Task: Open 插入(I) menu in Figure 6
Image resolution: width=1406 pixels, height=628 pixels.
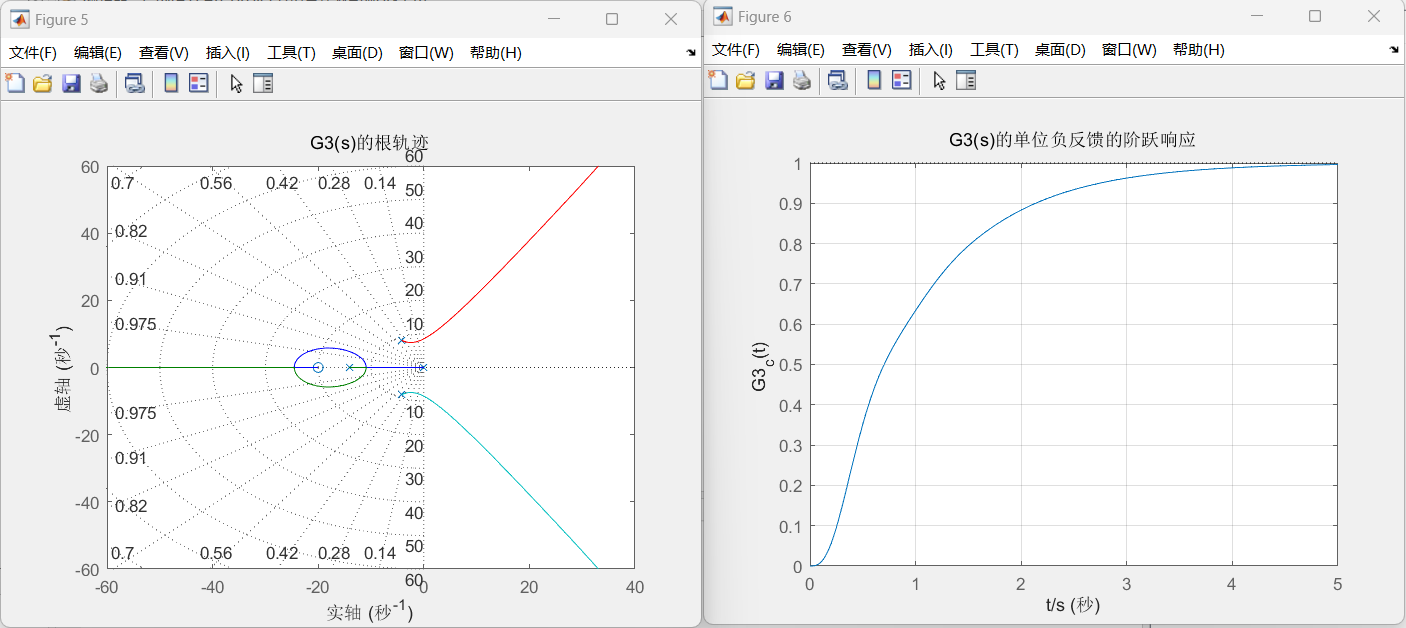Action: tap(931, 50)
